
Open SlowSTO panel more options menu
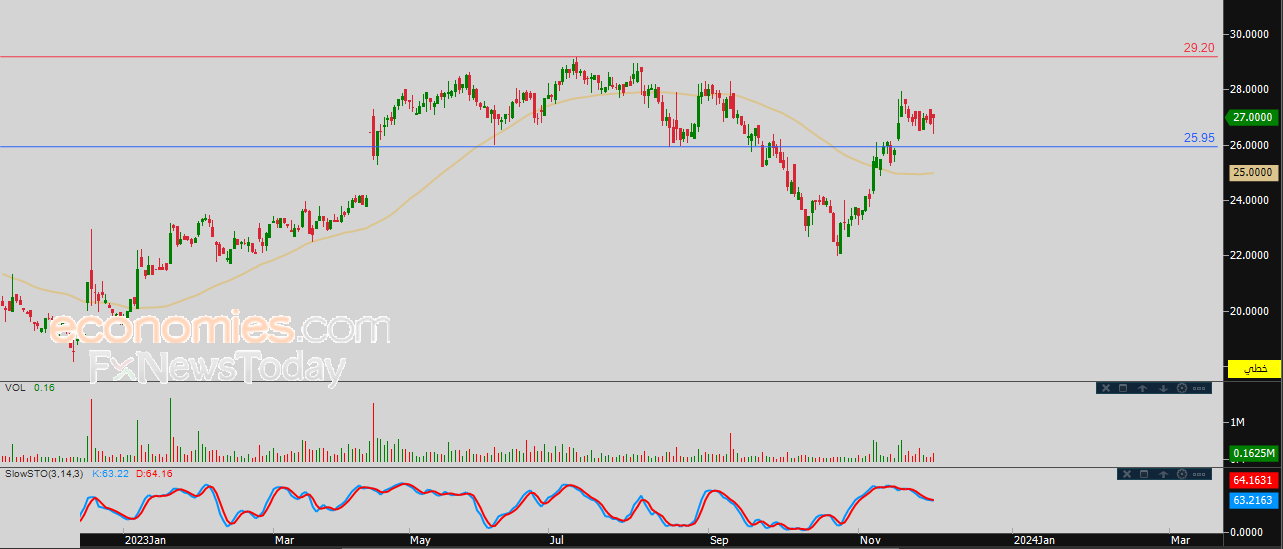pos(1199,474)
